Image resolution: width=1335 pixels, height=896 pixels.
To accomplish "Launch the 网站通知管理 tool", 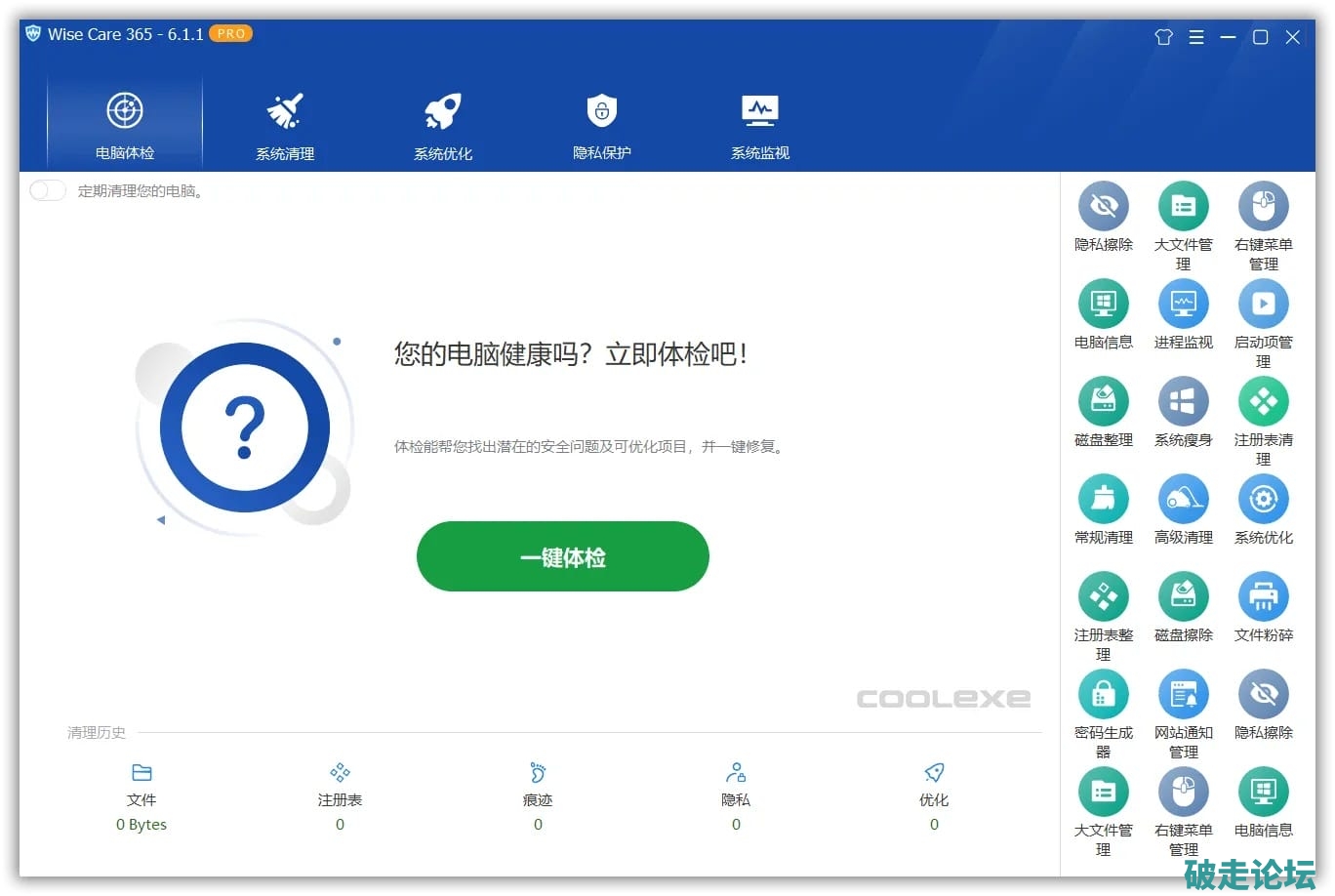I will pyautogui.click(x=1183, y=695).
